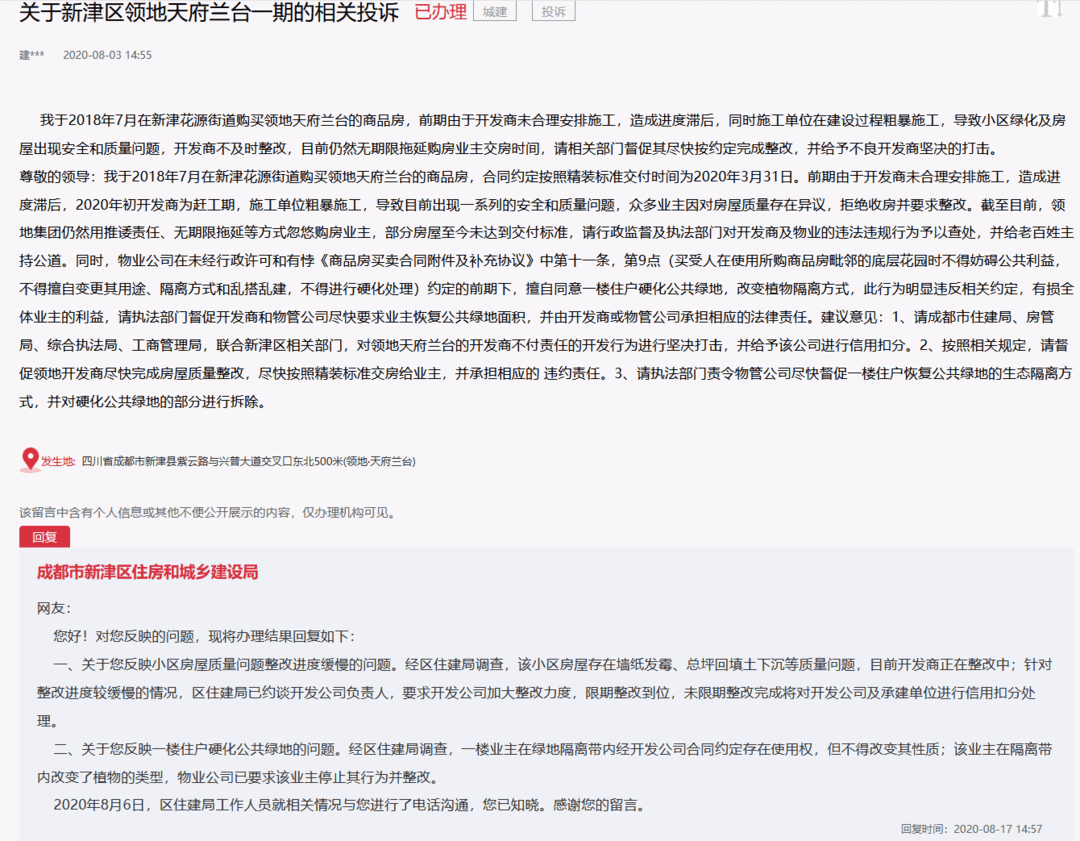This screenshot has height=841, width=1080.
Task: Click the address text 四川省成都市新津县紫云路
Action: (x=248, y=462)
